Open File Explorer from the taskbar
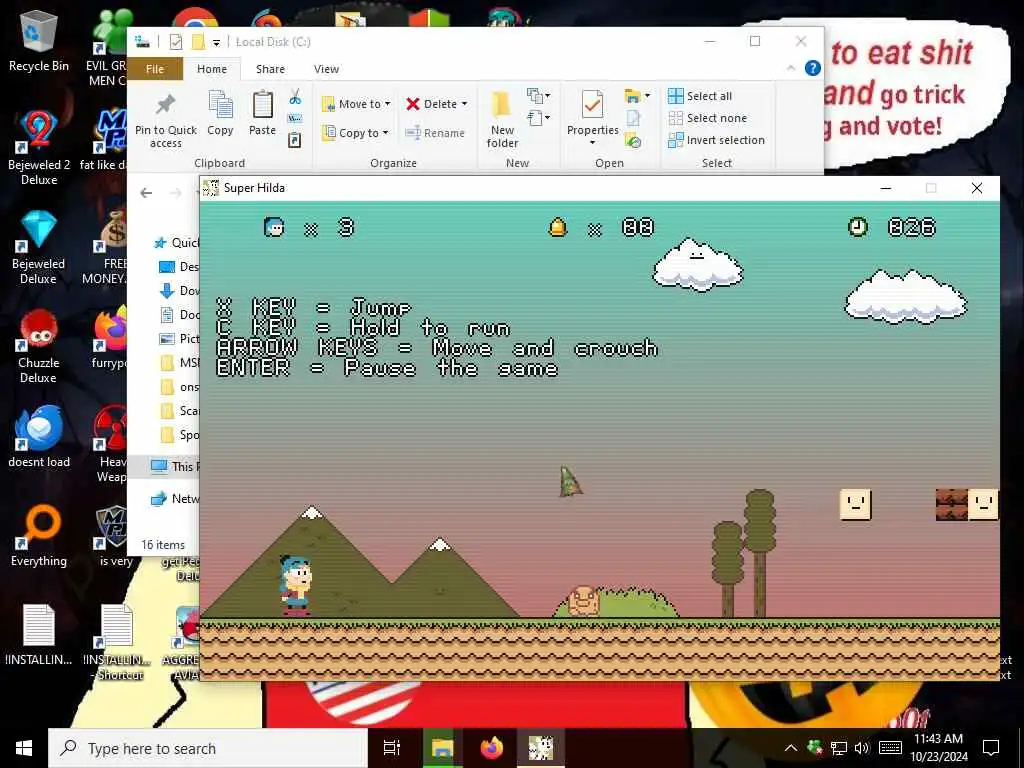Viewport: 1024px width, 768px height. pos(442,748)
